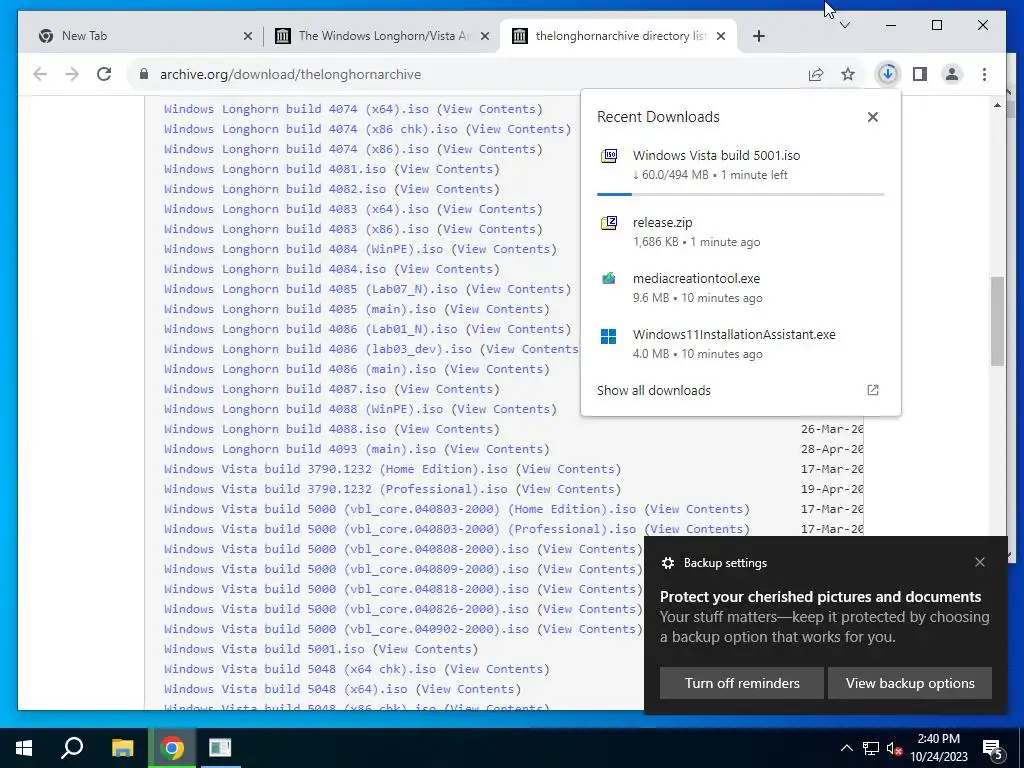1024x768 pixels.
Task: Share this page icon
Action: point(816,74)
